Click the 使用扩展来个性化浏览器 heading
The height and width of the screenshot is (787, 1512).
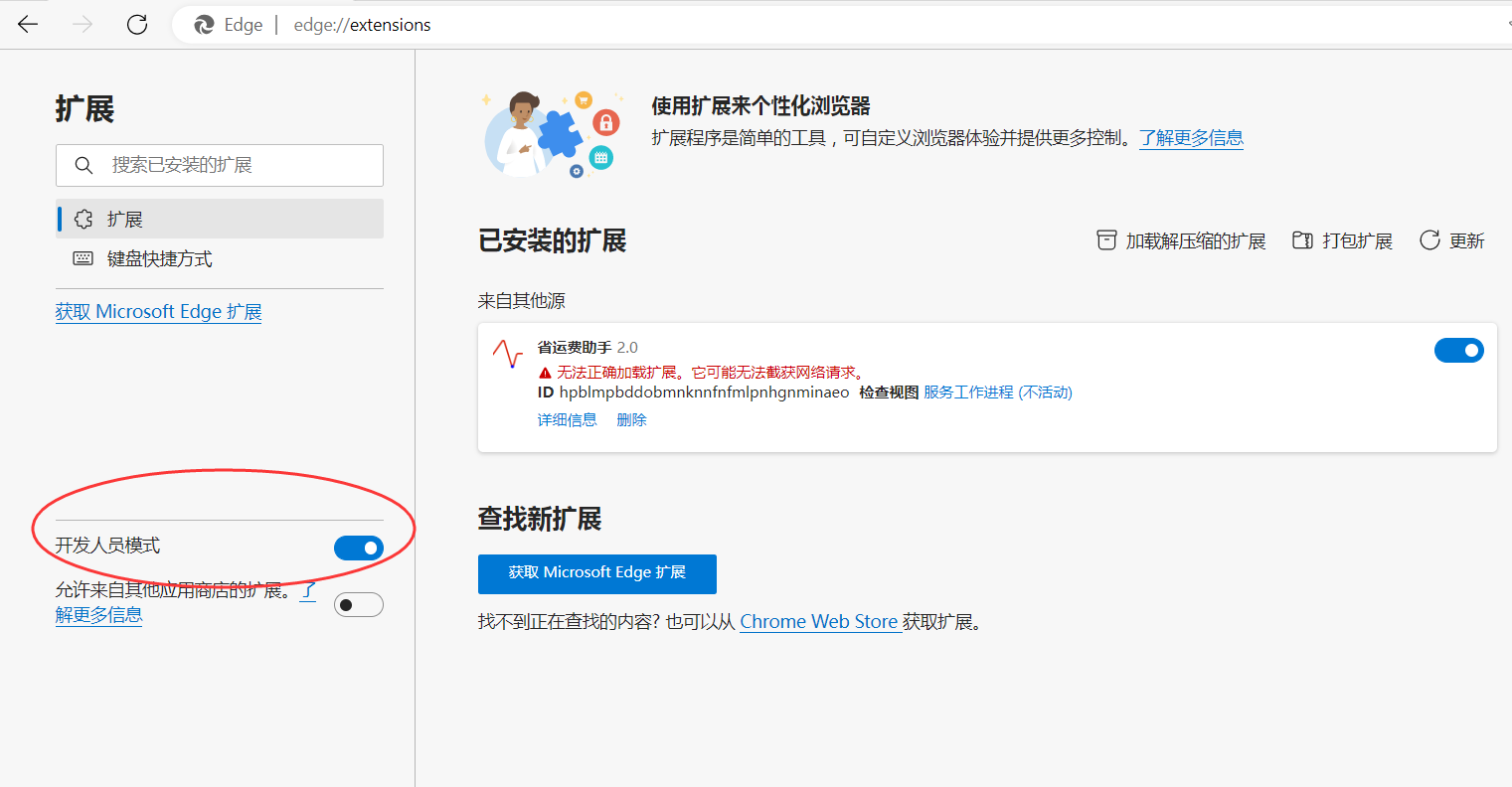pos(760,106)
